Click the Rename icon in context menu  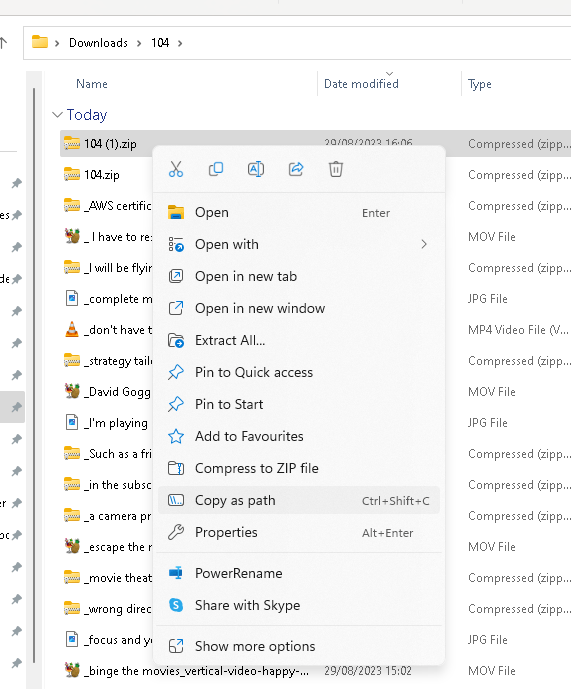pyautogui.click(x=256, y=169)
